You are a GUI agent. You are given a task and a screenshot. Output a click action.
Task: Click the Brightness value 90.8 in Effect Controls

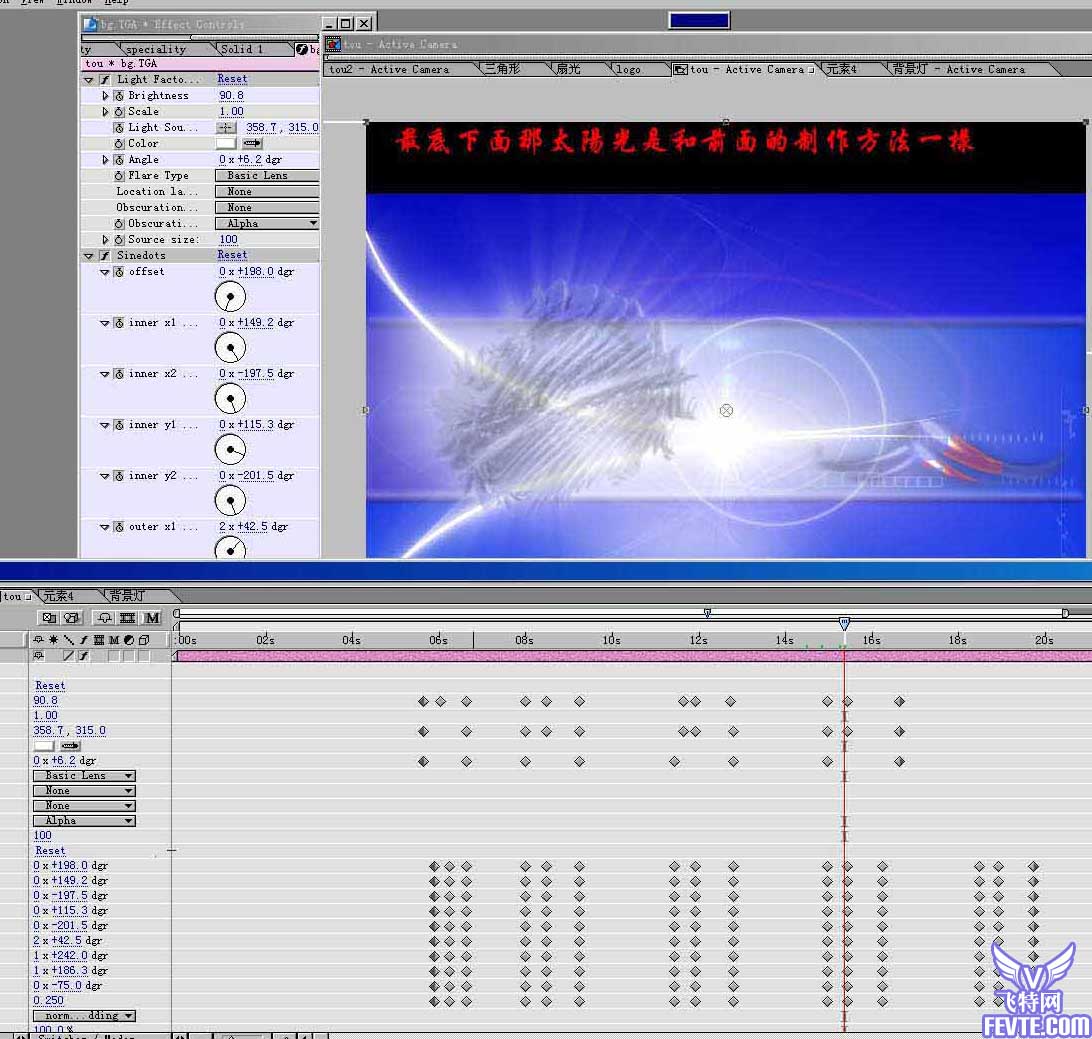[x=231, y=95]
